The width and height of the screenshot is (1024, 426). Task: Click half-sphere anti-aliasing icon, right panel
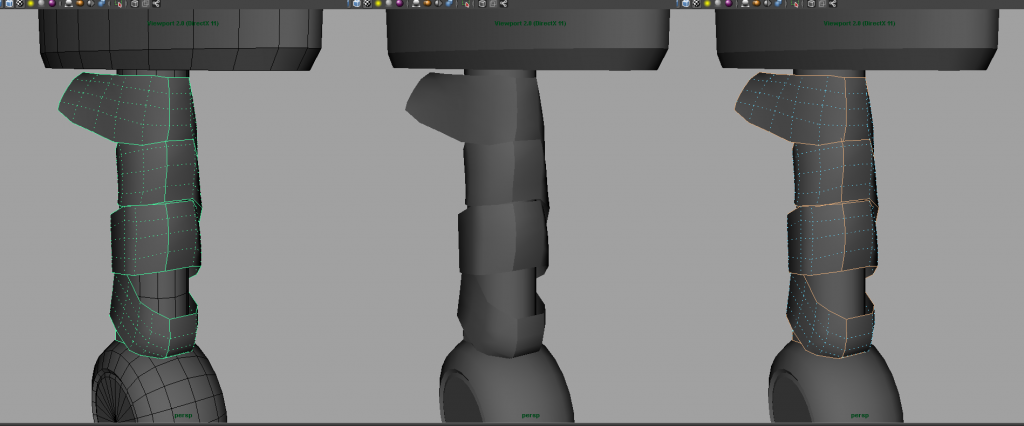pos(767,3)
